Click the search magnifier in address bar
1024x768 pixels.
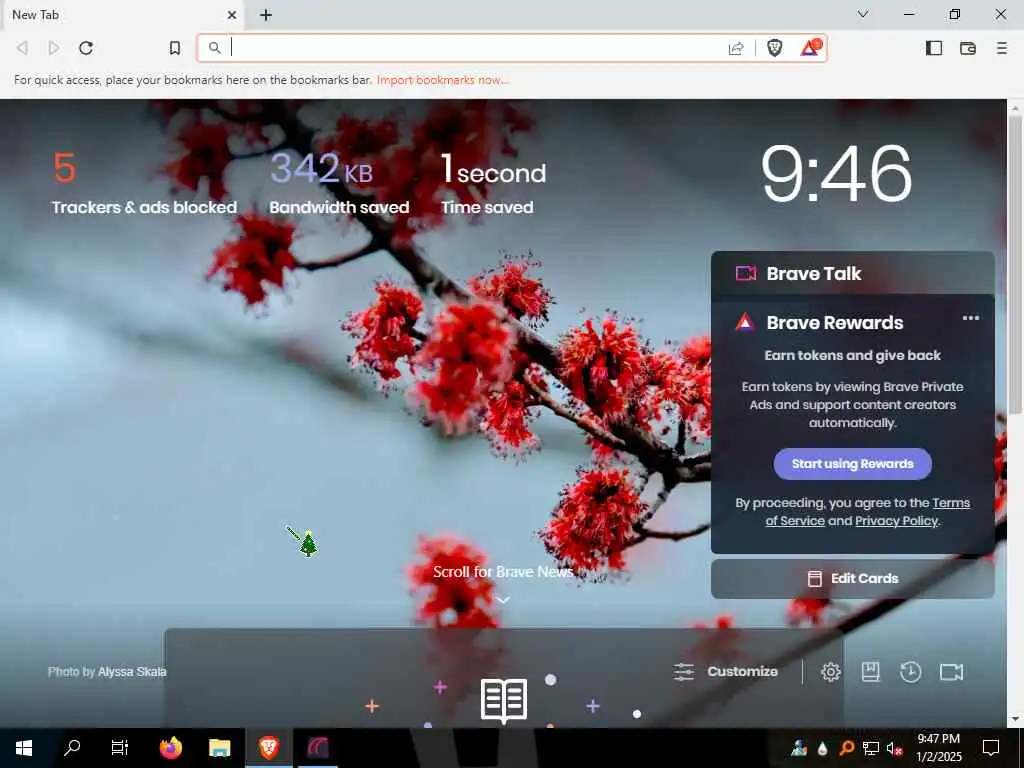click(x=214, y=48)
